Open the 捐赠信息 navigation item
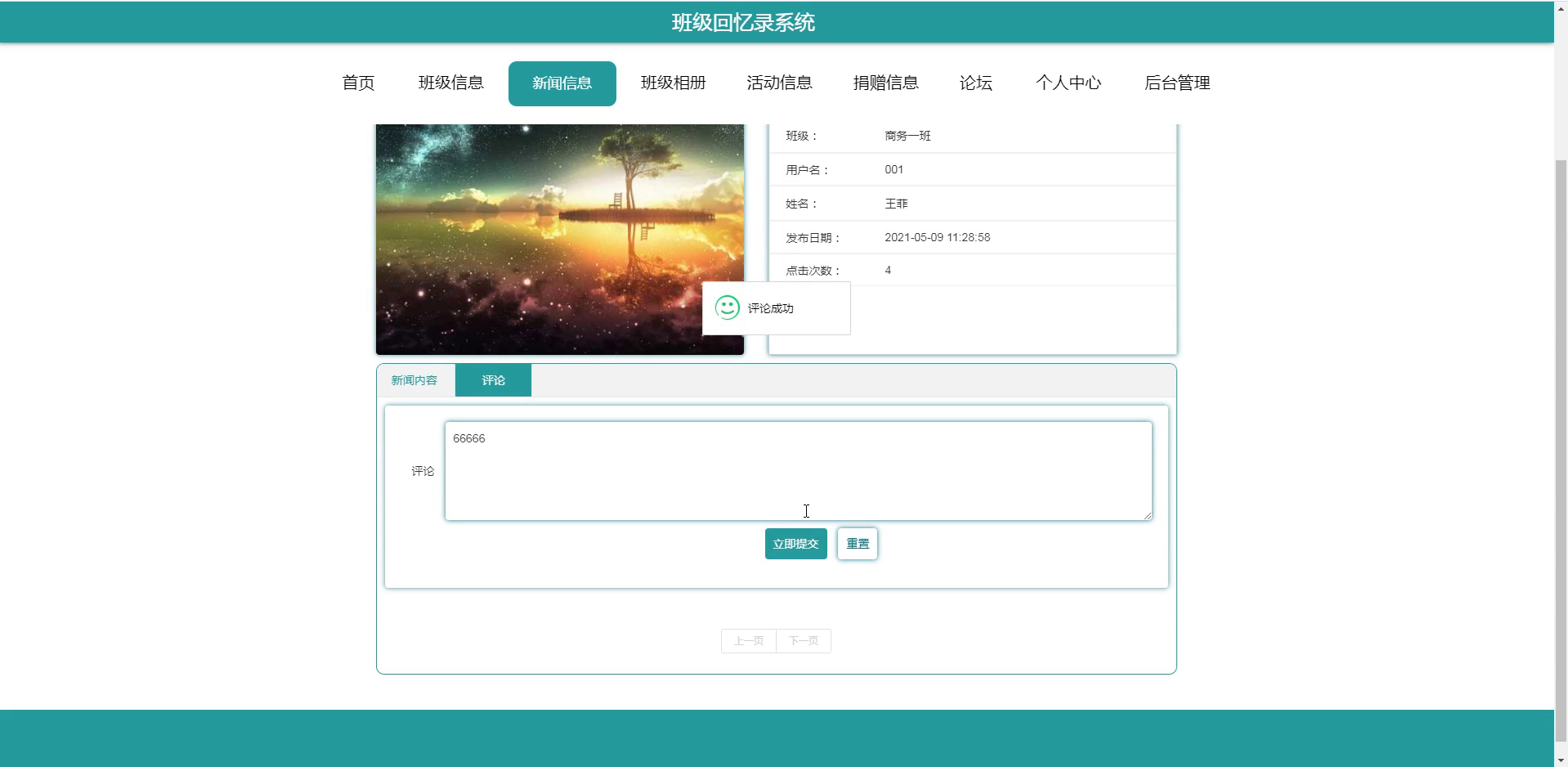Image resolution: width=1568 pixels, height=767 pixels. tap(886, 83)
